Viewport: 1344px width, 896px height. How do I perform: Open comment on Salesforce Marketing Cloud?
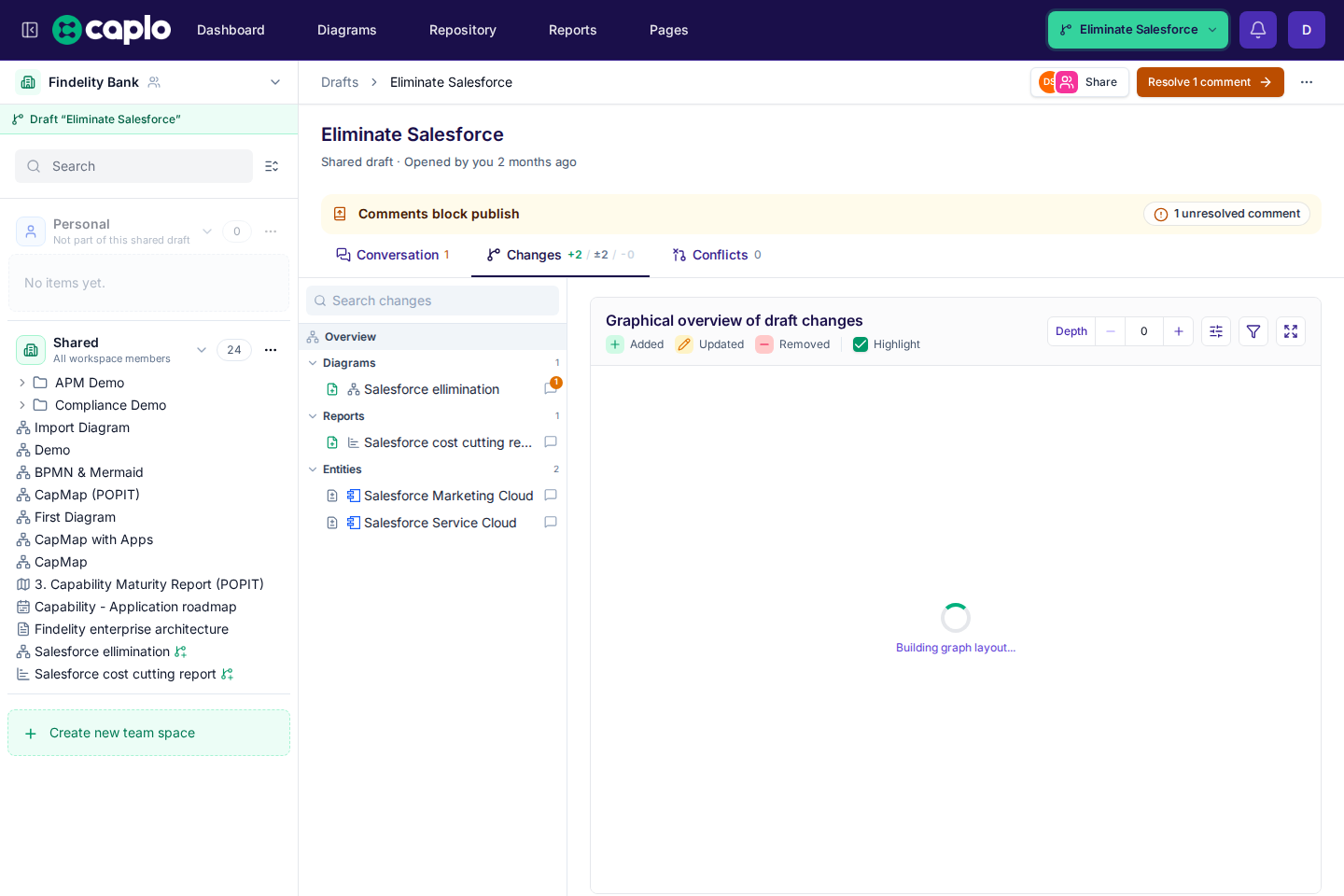coord(551,496)
